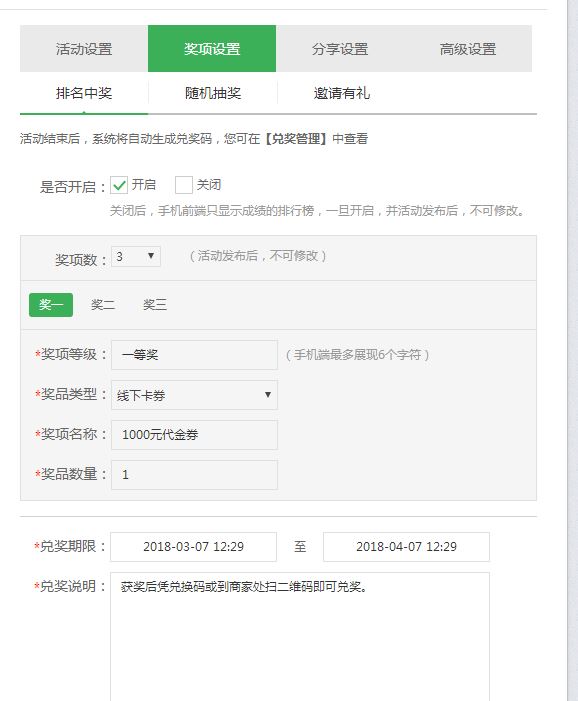Click the 【兑奖管理】 text in the notice

pos(296,139)
